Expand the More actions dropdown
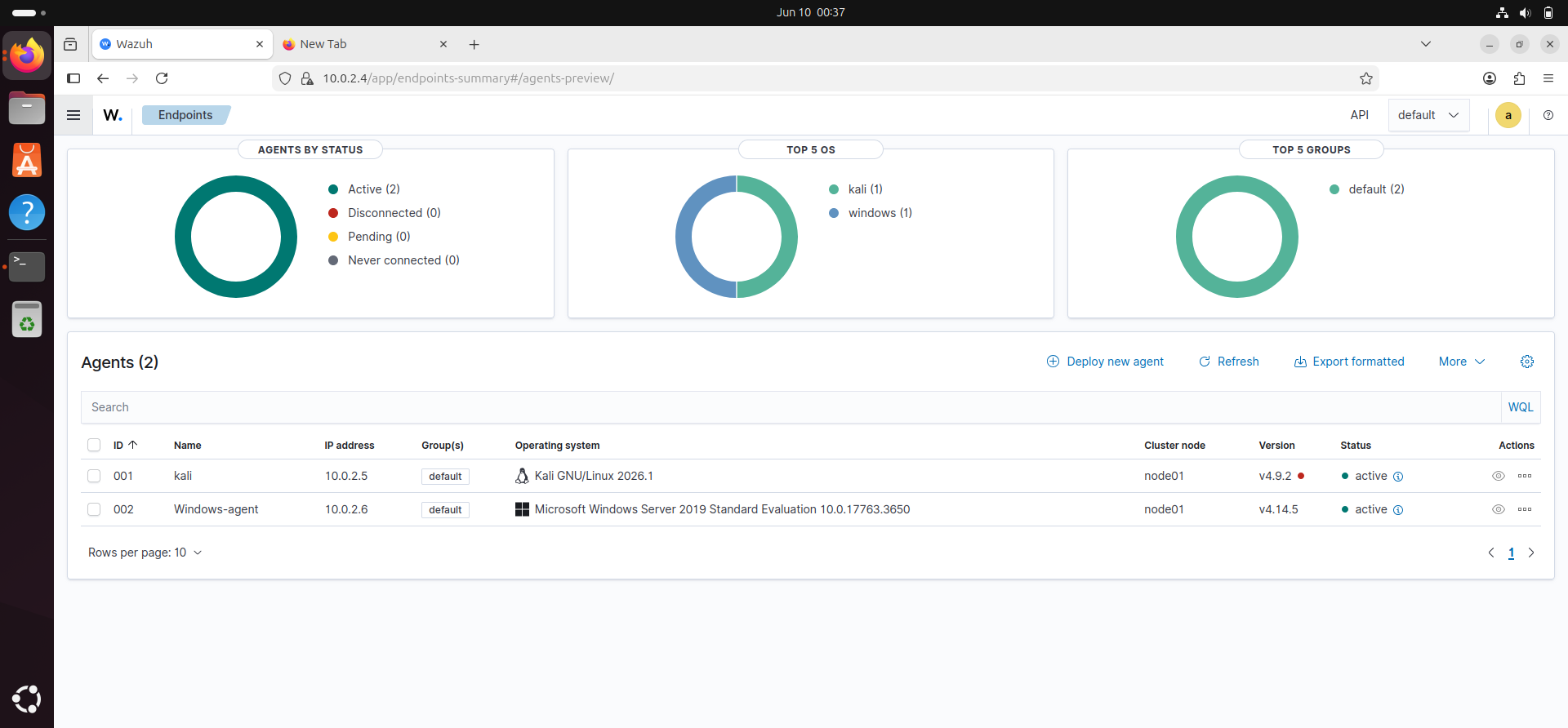This screenshot has height=728, width=1568. 1462,362
